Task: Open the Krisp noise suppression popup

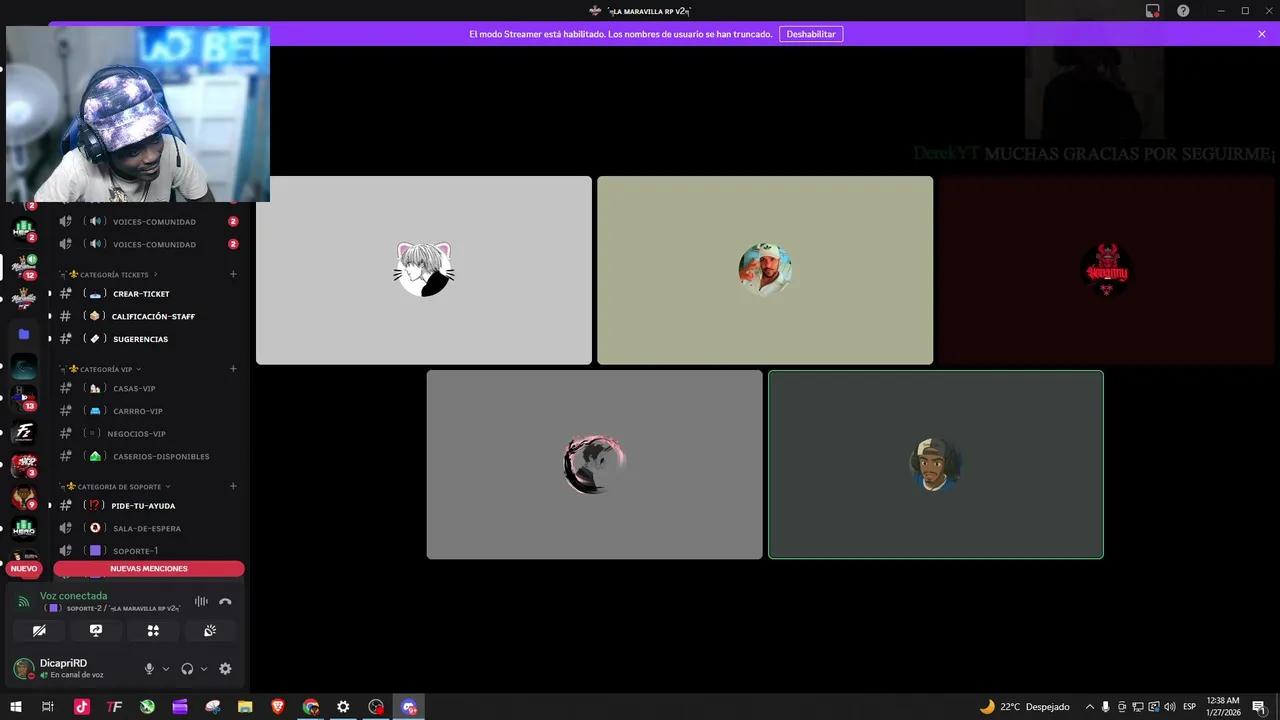Action: pyautogui.click(x=201, y=601)
